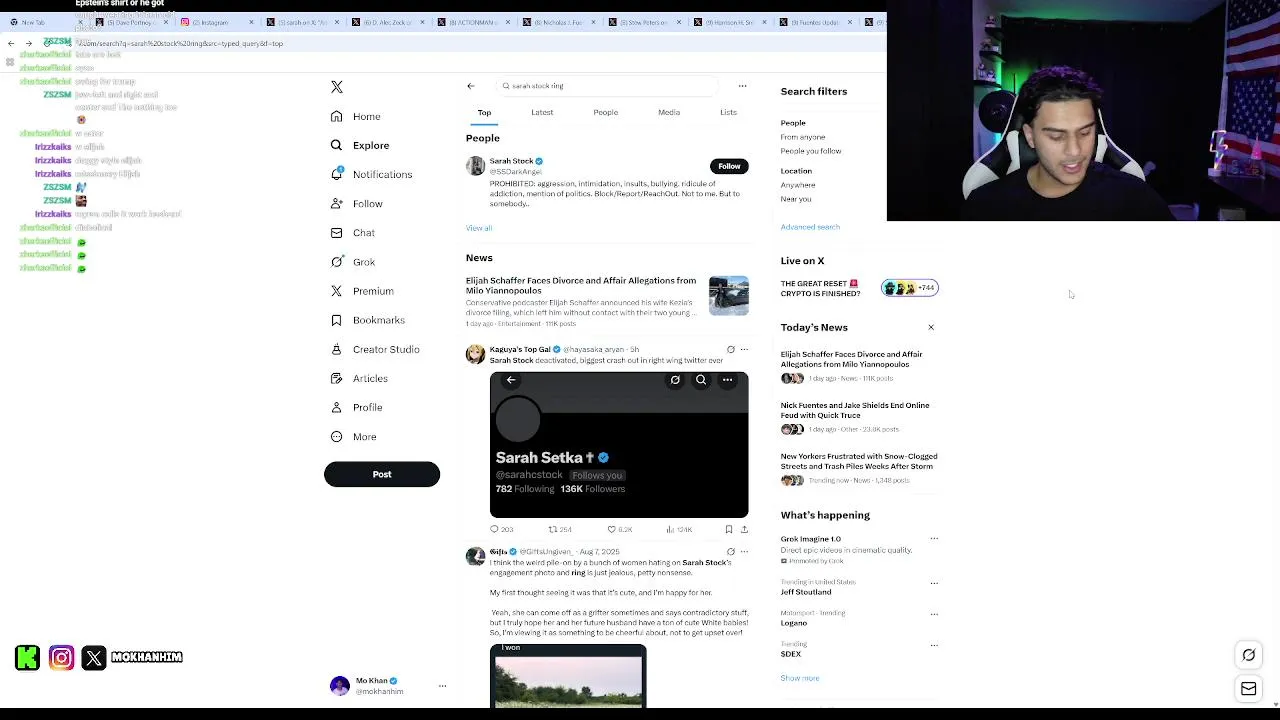Open Bookmarks in the sidebar

click(367, 320)
